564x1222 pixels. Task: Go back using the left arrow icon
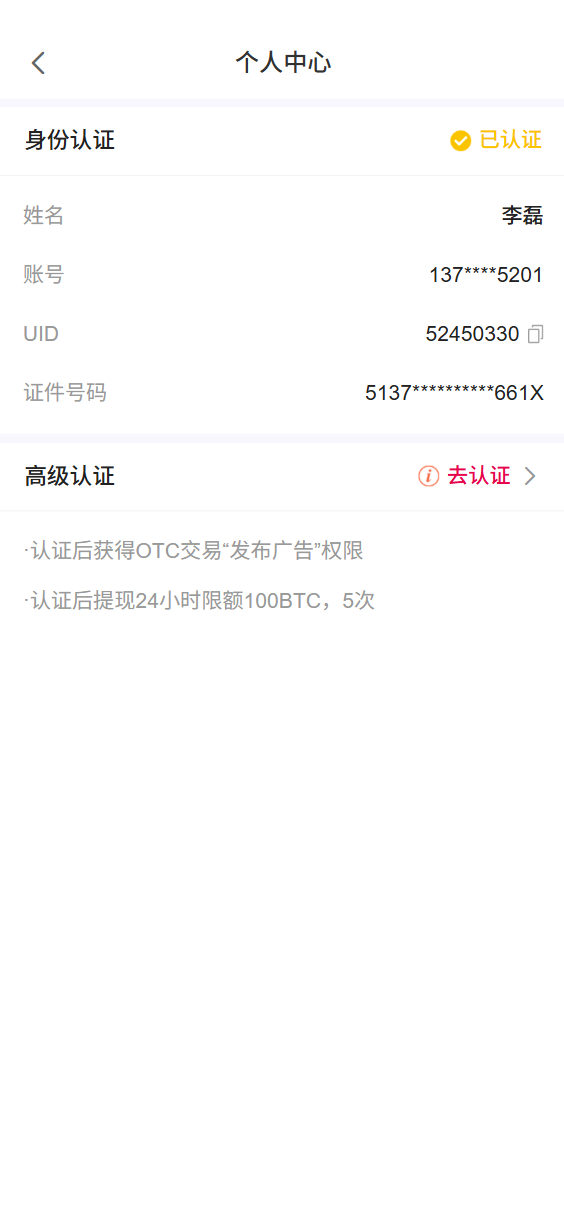[38, 63]
